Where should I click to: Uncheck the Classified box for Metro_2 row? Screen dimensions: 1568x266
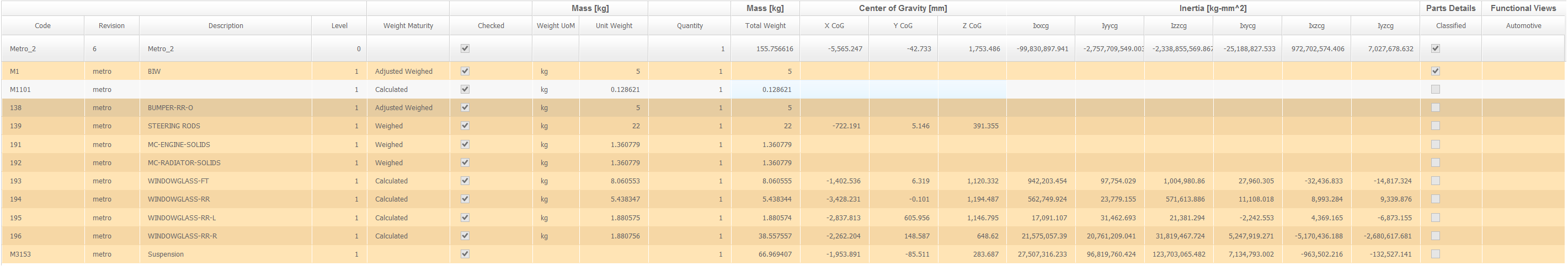tap(1435, 48)
